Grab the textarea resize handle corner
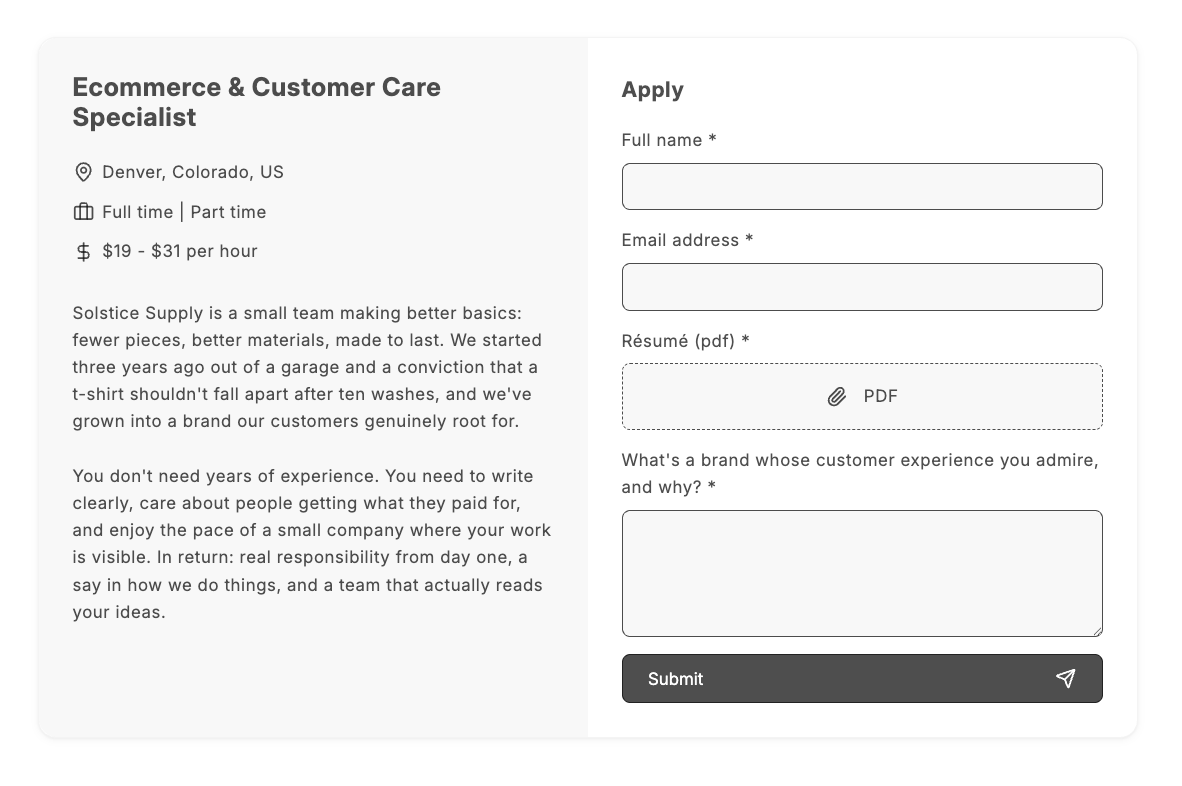Screen dimensions: 1182x786 click(1098, 632)
